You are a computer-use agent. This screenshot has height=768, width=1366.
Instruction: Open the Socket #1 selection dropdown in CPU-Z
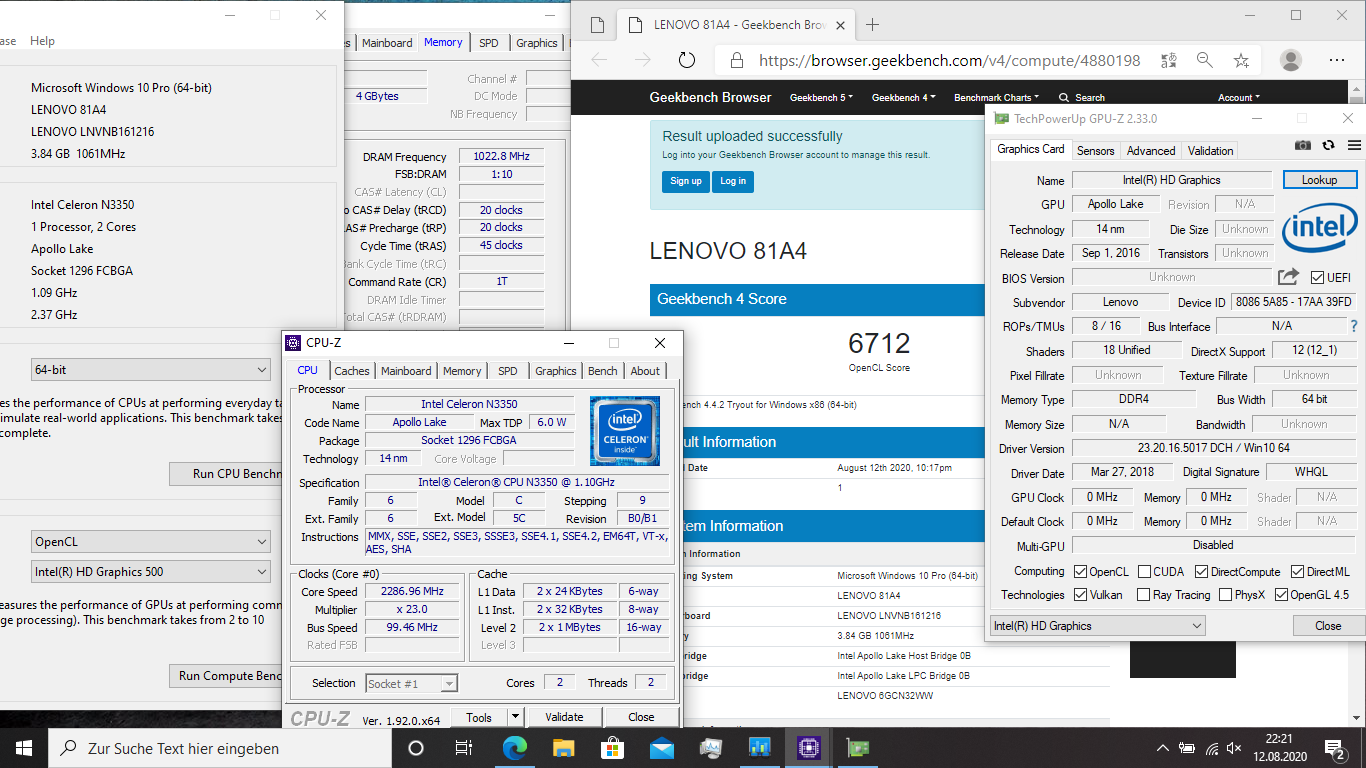click(x=411, y=684)
